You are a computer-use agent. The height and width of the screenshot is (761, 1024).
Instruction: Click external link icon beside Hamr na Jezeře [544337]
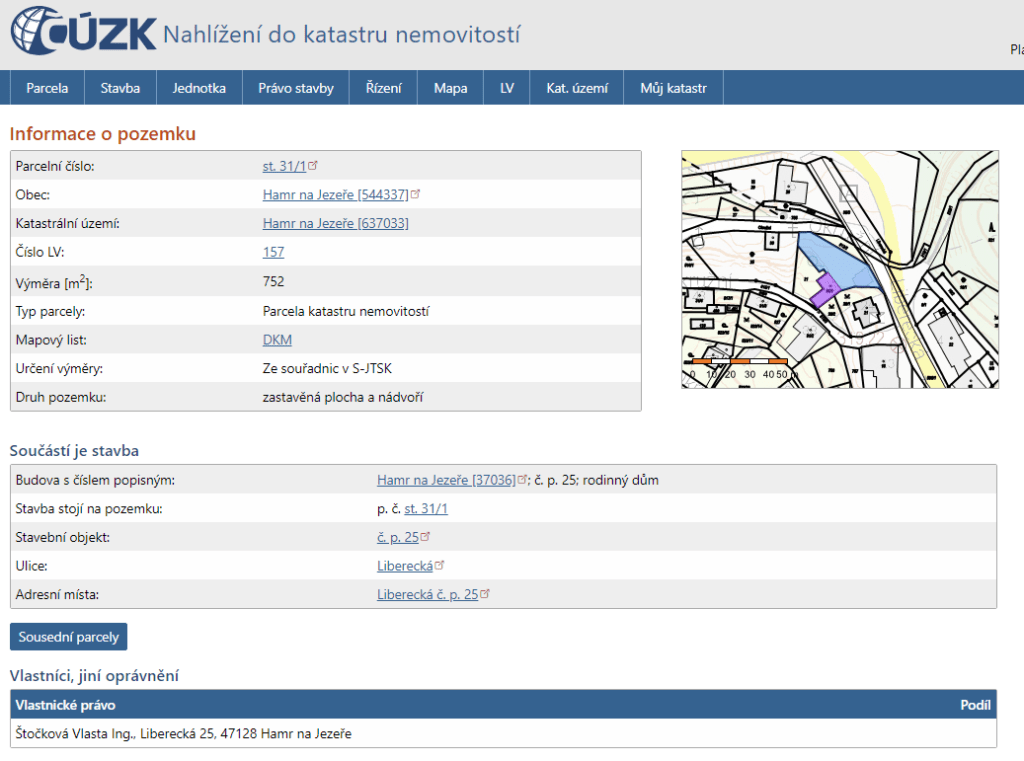(416, 194)
